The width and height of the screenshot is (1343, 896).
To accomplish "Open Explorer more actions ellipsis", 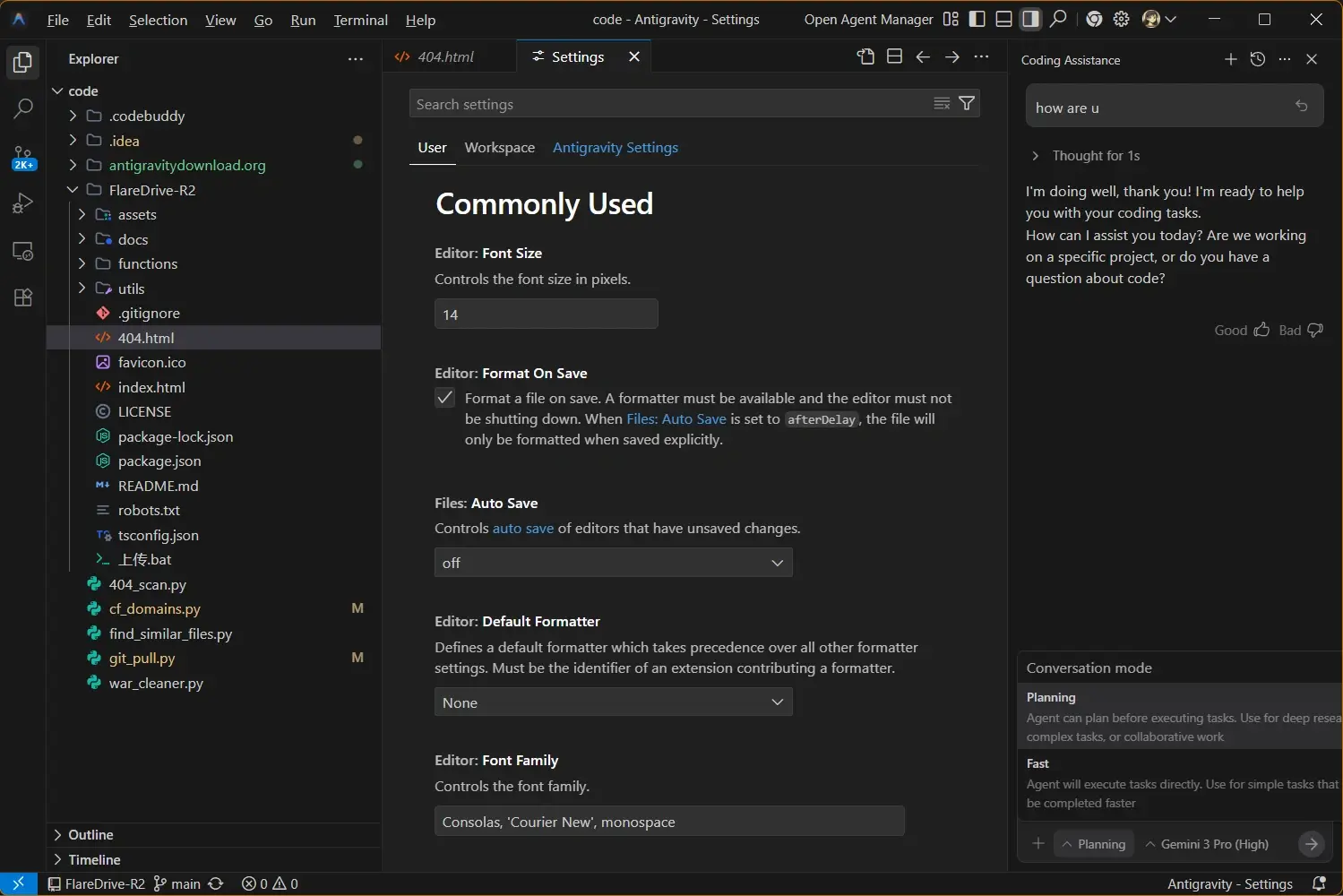I will coord(356,59).
